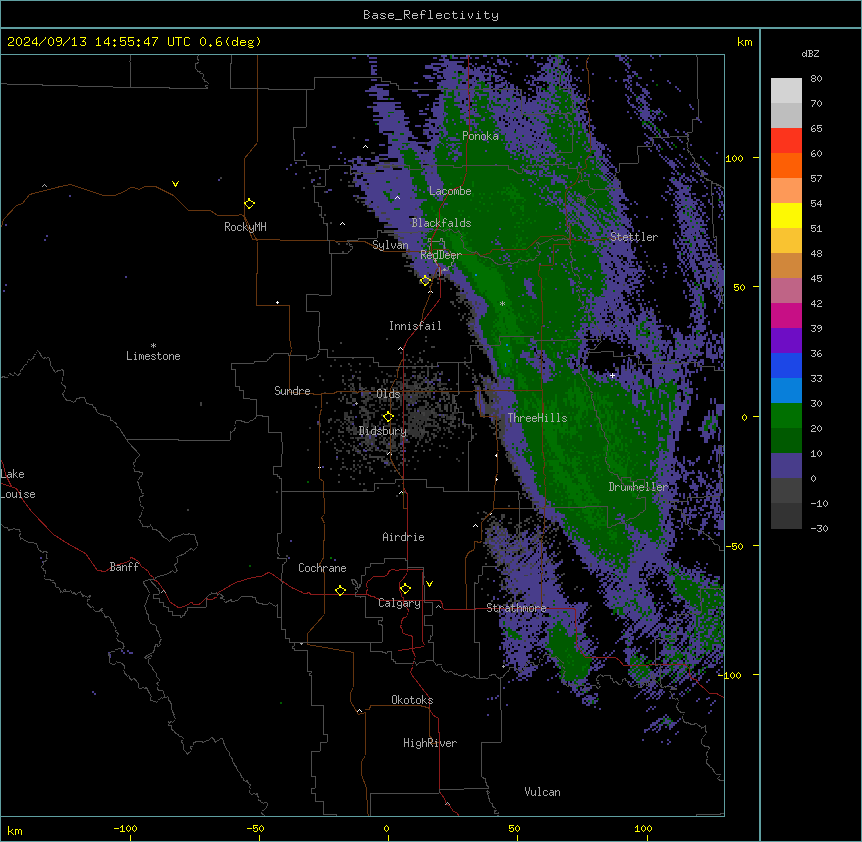Click the HighRiver town label
Screen dimensions: 862x842
click(x=430, y=743)
